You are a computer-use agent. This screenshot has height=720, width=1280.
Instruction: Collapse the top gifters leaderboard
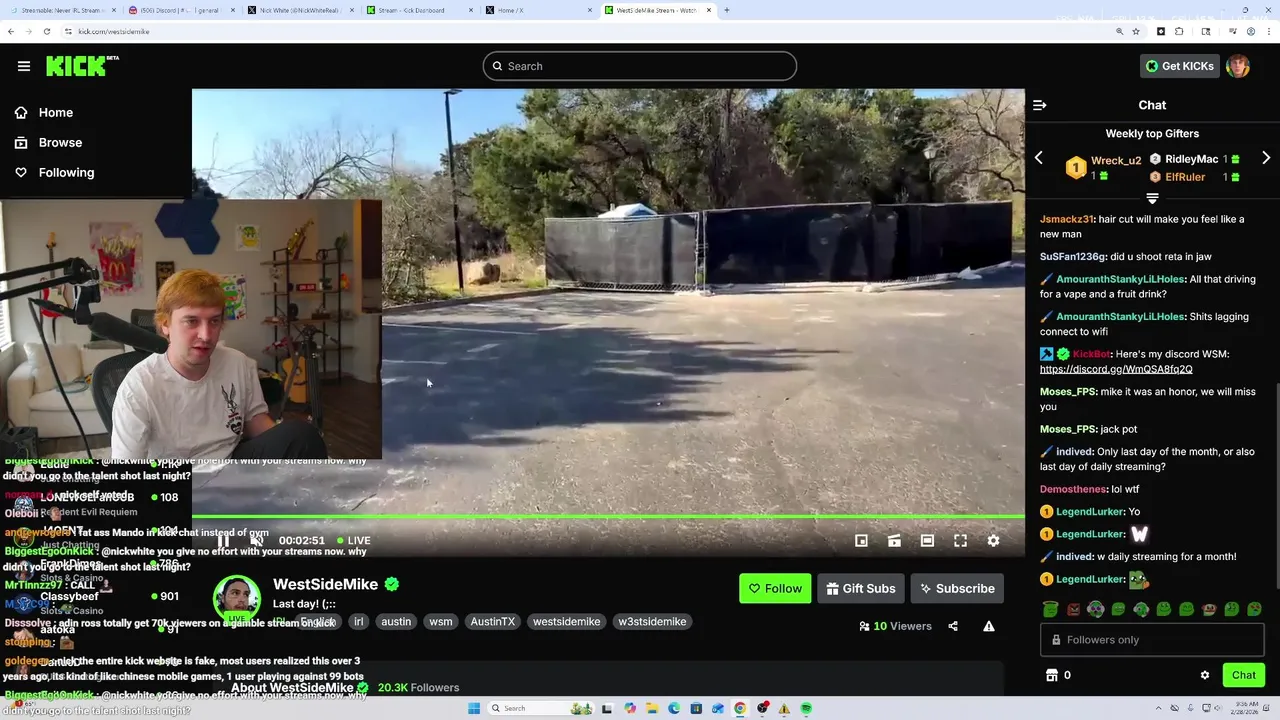pyautogui.click(x=1152, y=198)
